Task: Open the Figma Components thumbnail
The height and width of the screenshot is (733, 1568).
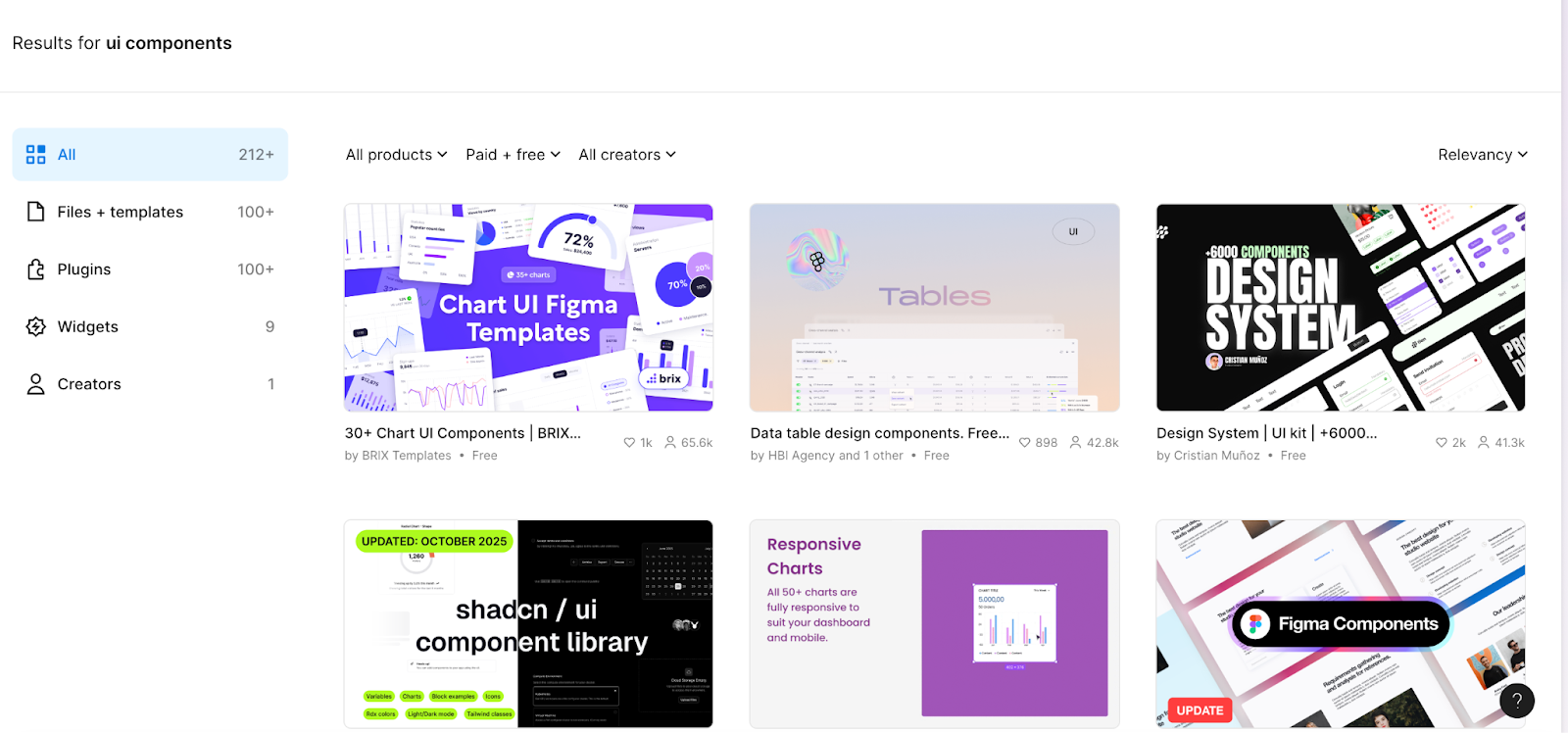Action: (x=1341, y=624)
